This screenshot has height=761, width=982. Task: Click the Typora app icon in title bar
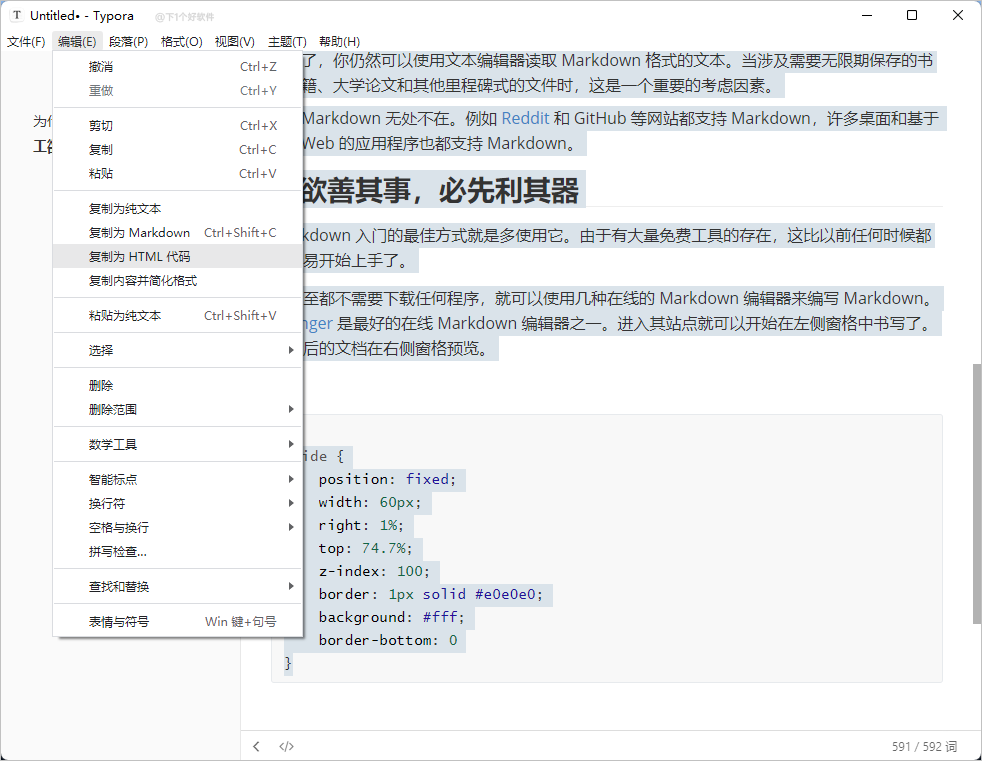pyautogui.click(x=17, y=16)
